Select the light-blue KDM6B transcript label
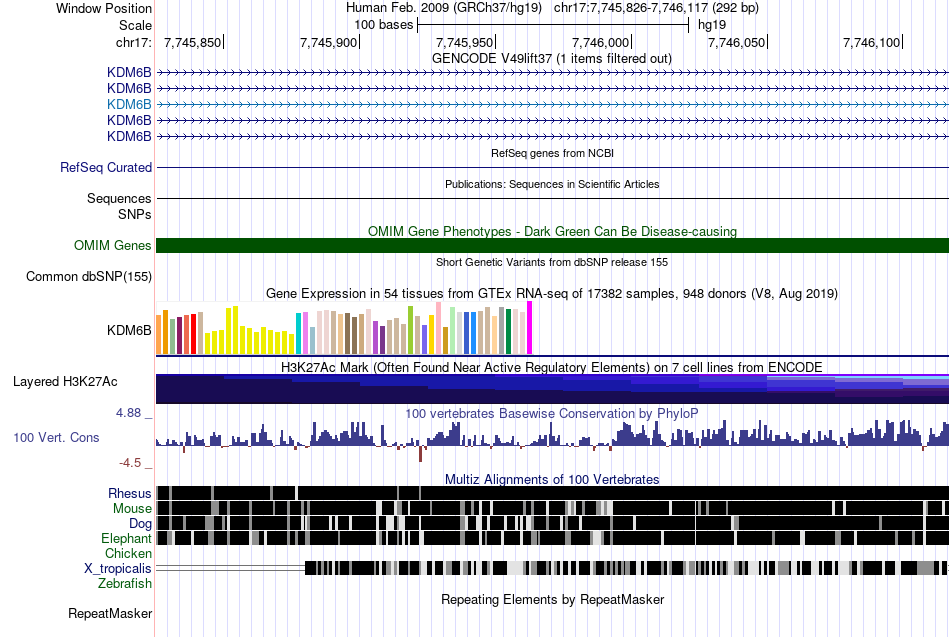 pos(129,104)
